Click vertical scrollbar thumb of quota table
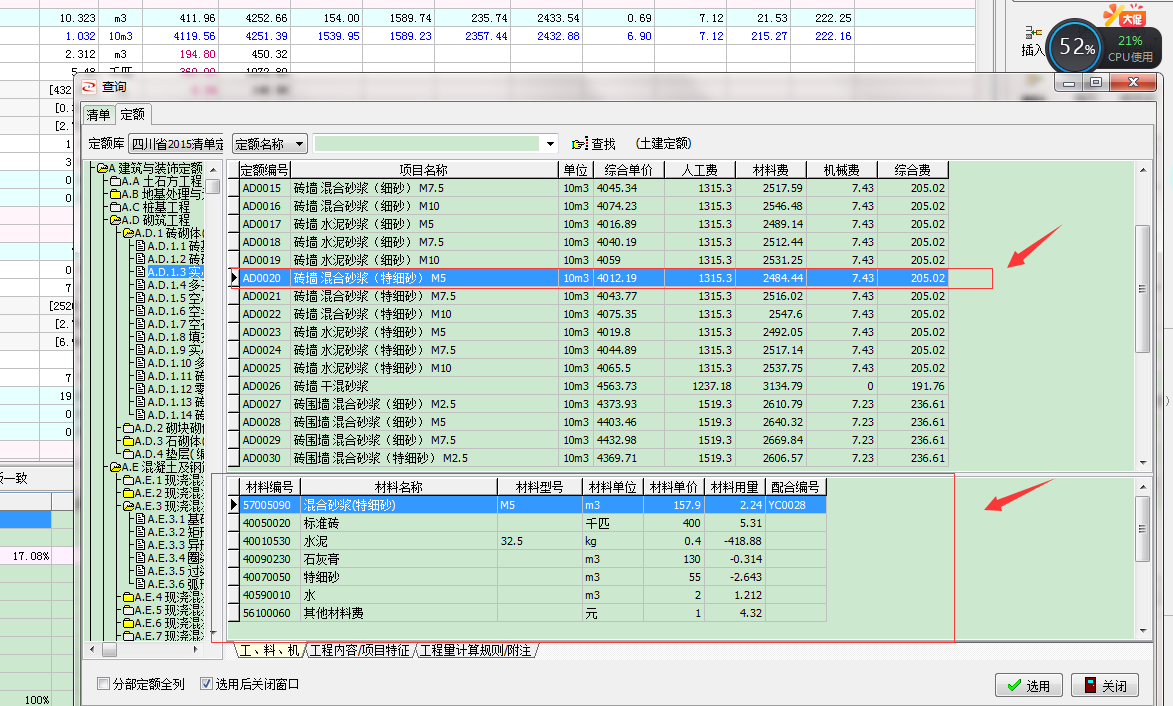The width and height of the screenshot is (1173, 706). tap(1142, 288)
